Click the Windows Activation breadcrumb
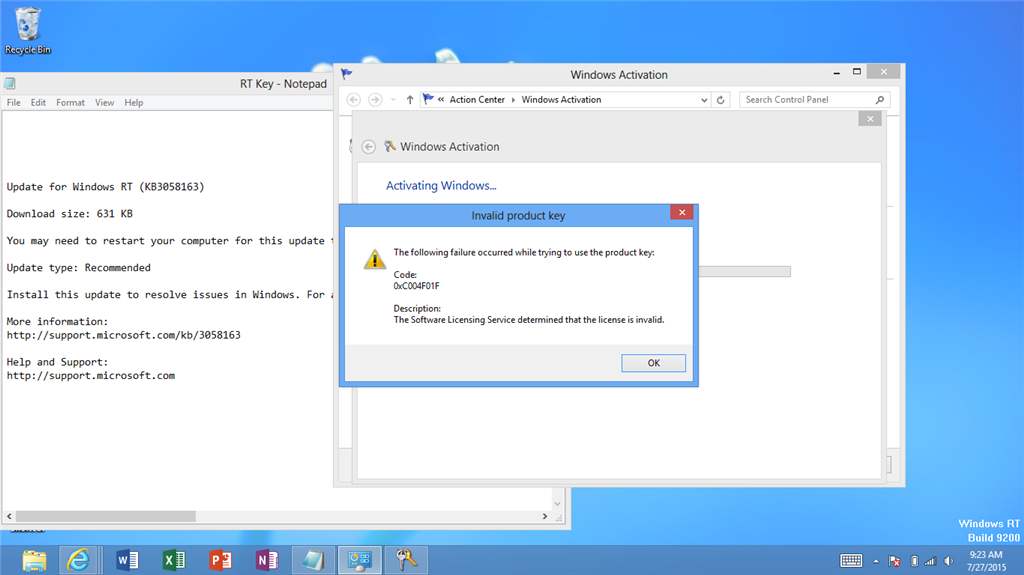The image size is (1024, 575). tap(561, 99)
